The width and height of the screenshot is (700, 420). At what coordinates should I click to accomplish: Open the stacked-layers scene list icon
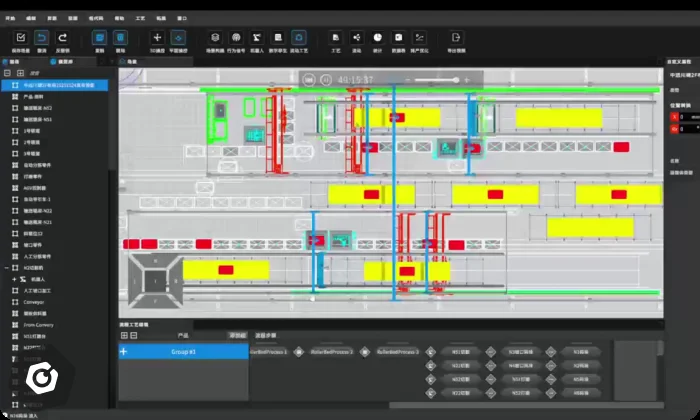[x=215, y=38]
